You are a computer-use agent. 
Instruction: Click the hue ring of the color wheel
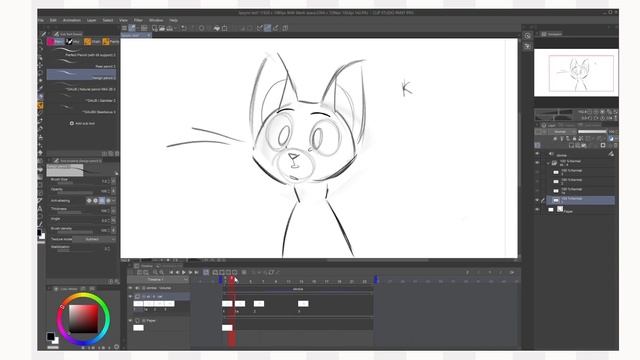tap(83, 296)
